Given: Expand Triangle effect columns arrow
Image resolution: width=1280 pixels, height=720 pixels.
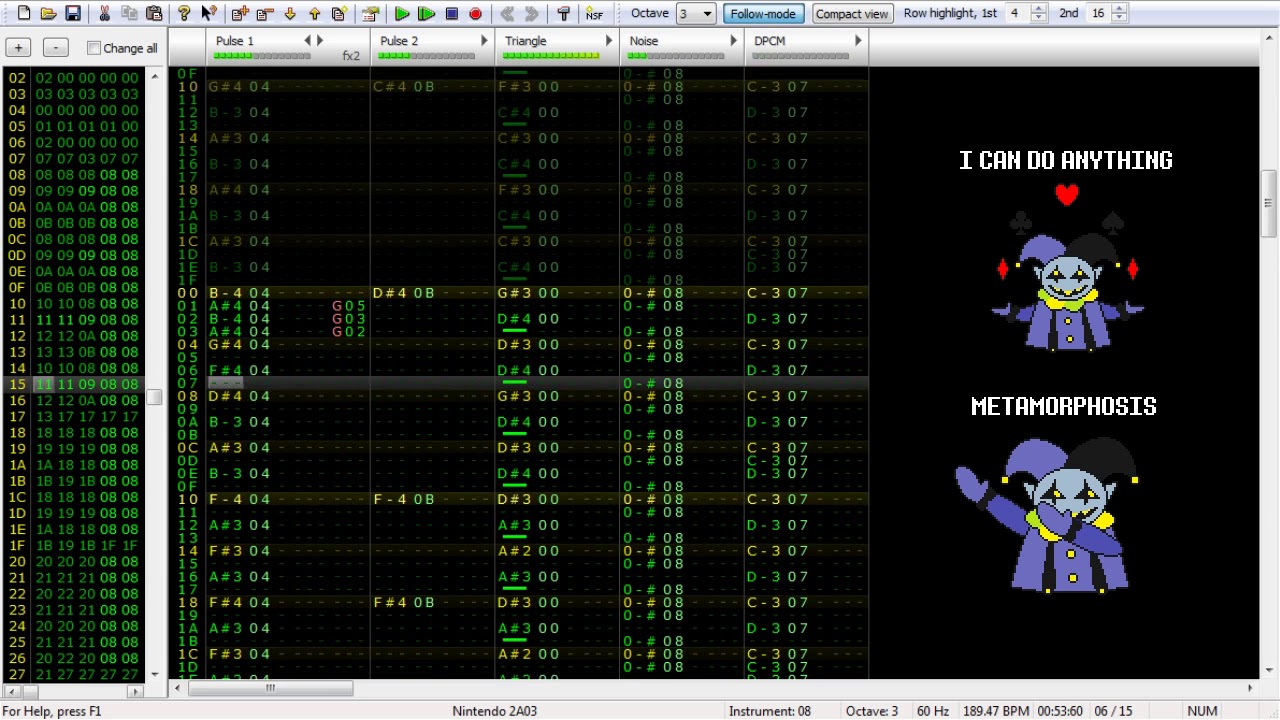Looking at the screenshot, I should [x=608, y=41].
